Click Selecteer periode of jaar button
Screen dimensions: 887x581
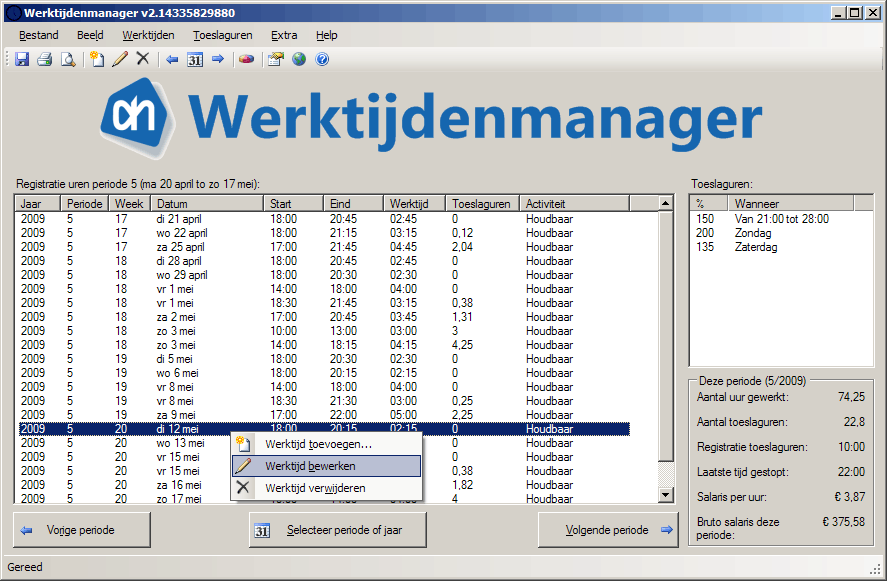tap(338, 530)
